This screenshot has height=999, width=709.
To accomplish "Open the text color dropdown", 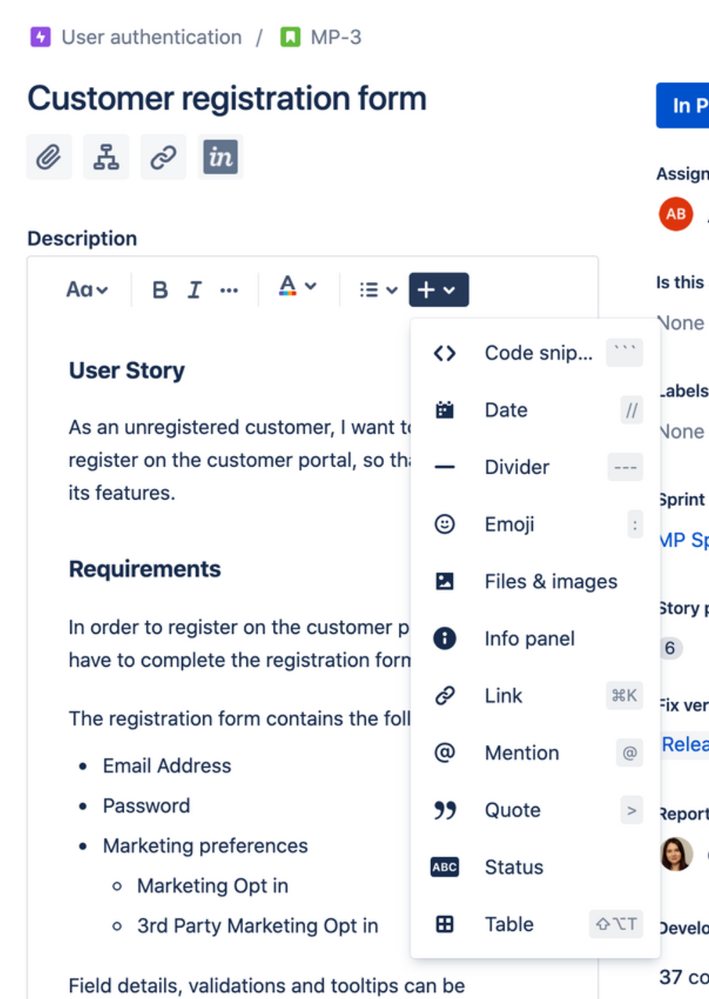I will point(297,287).
